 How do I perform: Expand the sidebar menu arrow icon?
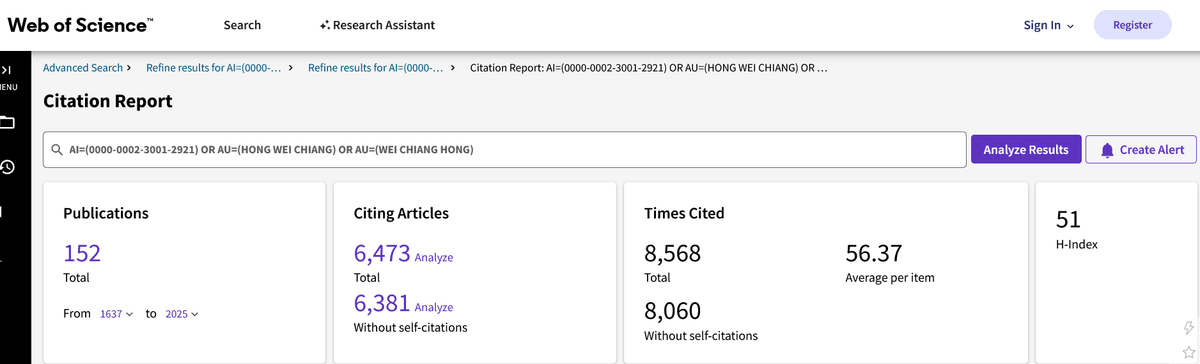[7, 70]
